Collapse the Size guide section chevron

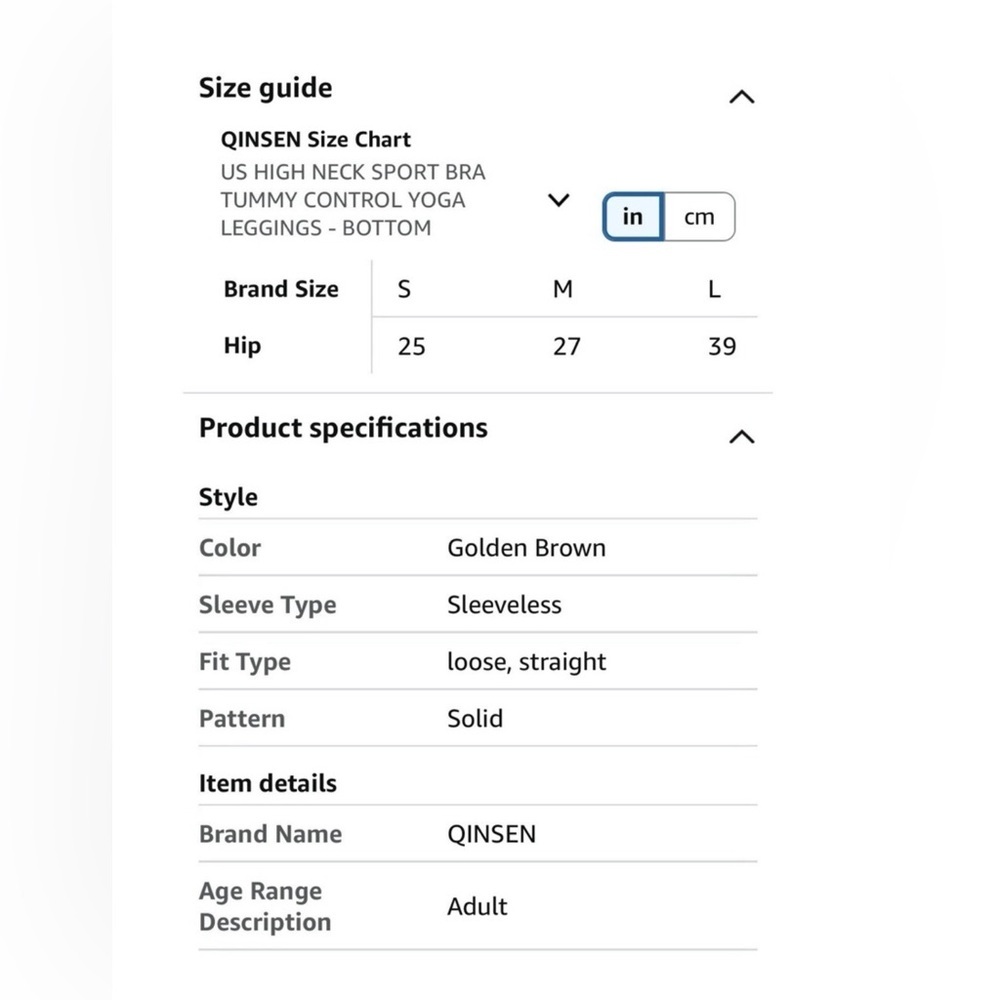click(742, 97)
